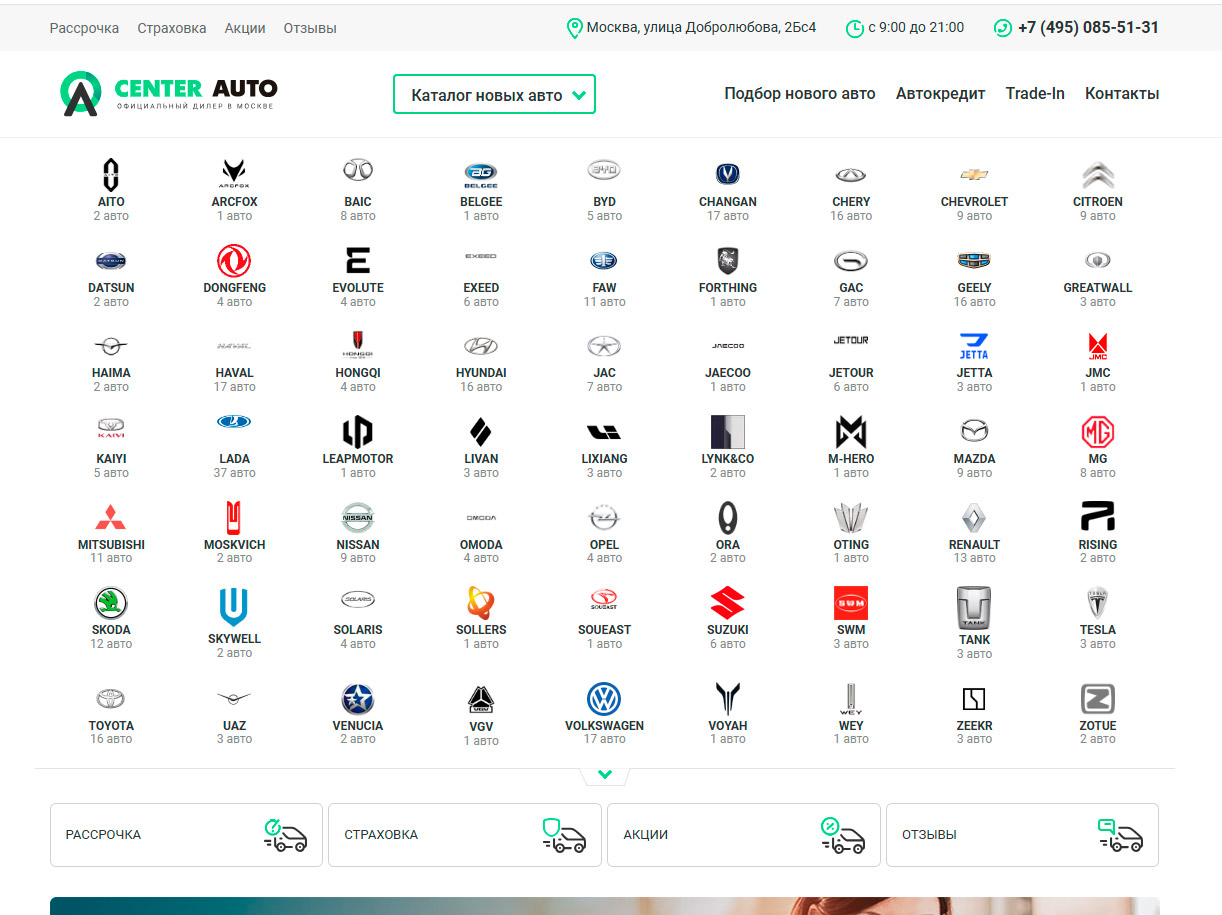Click the location pin icon
1222x915 pixels.
tap(574, 29)
